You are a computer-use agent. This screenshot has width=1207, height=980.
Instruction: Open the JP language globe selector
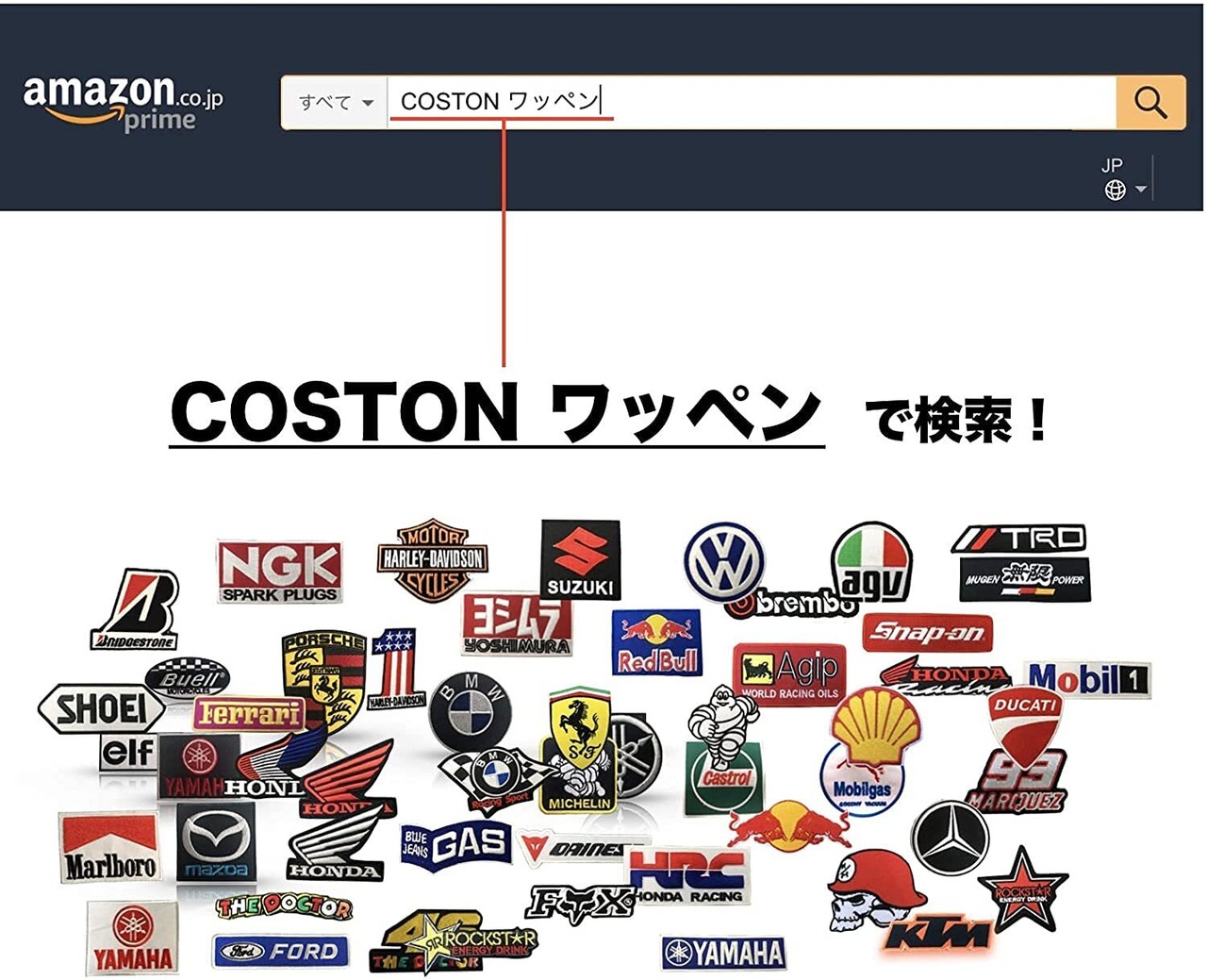(1124, 178)
